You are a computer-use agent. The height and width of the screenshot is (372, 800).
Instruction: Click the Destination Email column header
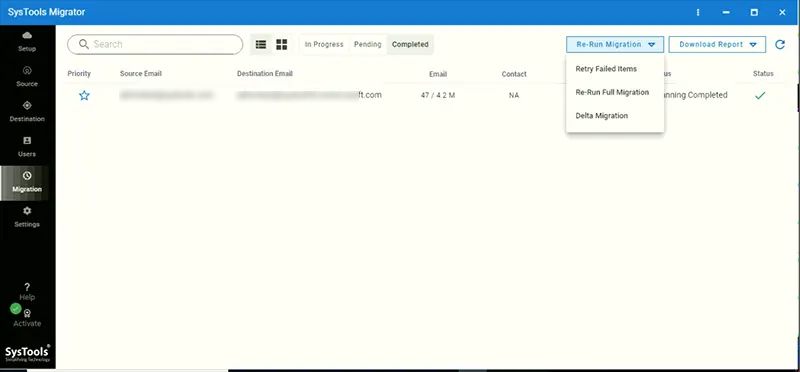pyautogui.click(x=265, y=73)
